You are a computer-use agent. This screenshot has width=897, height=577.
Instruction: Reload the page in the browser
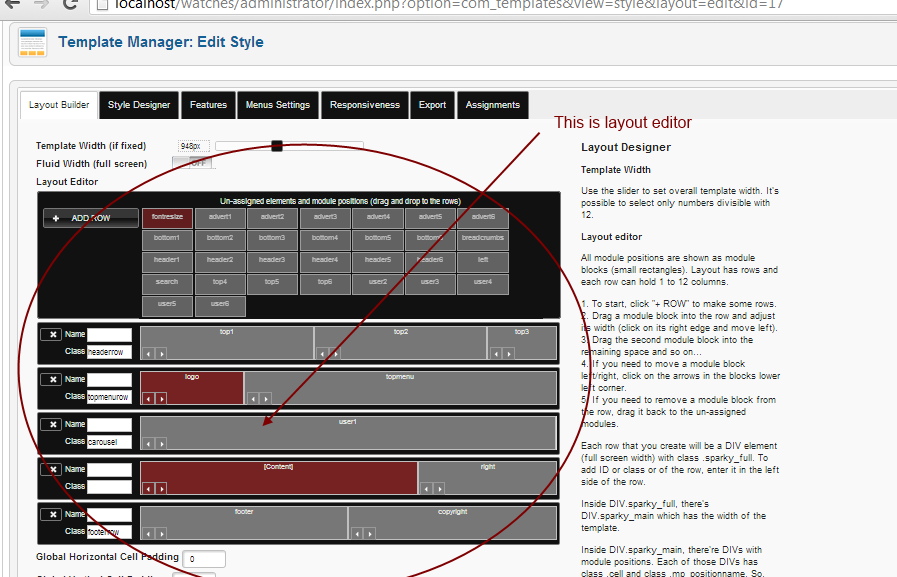tap(70, 5)
